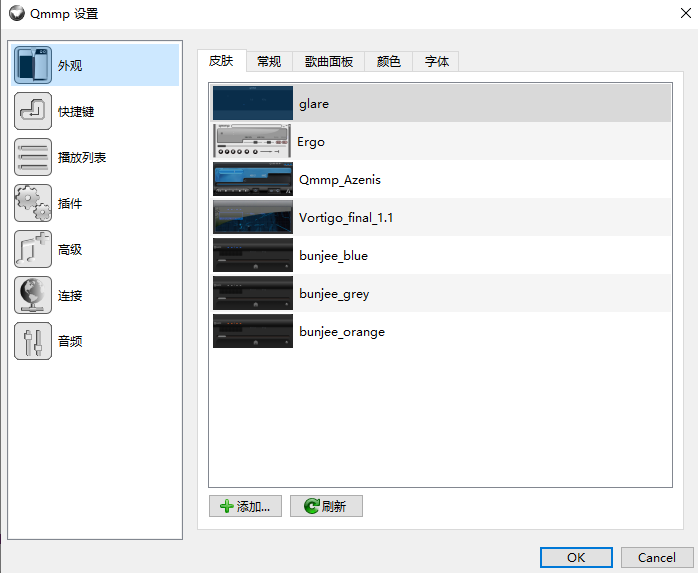Click the 连接 sidebar label
Image resolution: width=698 pixels, height=573 pixels.
[x=70, y=295]
